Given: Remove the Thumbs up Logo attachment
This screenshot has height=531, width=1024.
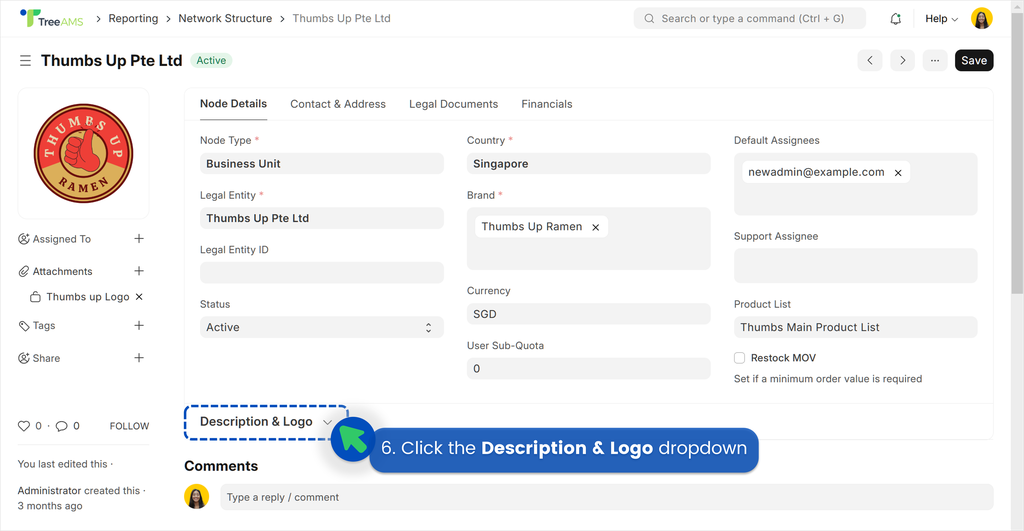Looking at the screenshot, I should (139, 297).
